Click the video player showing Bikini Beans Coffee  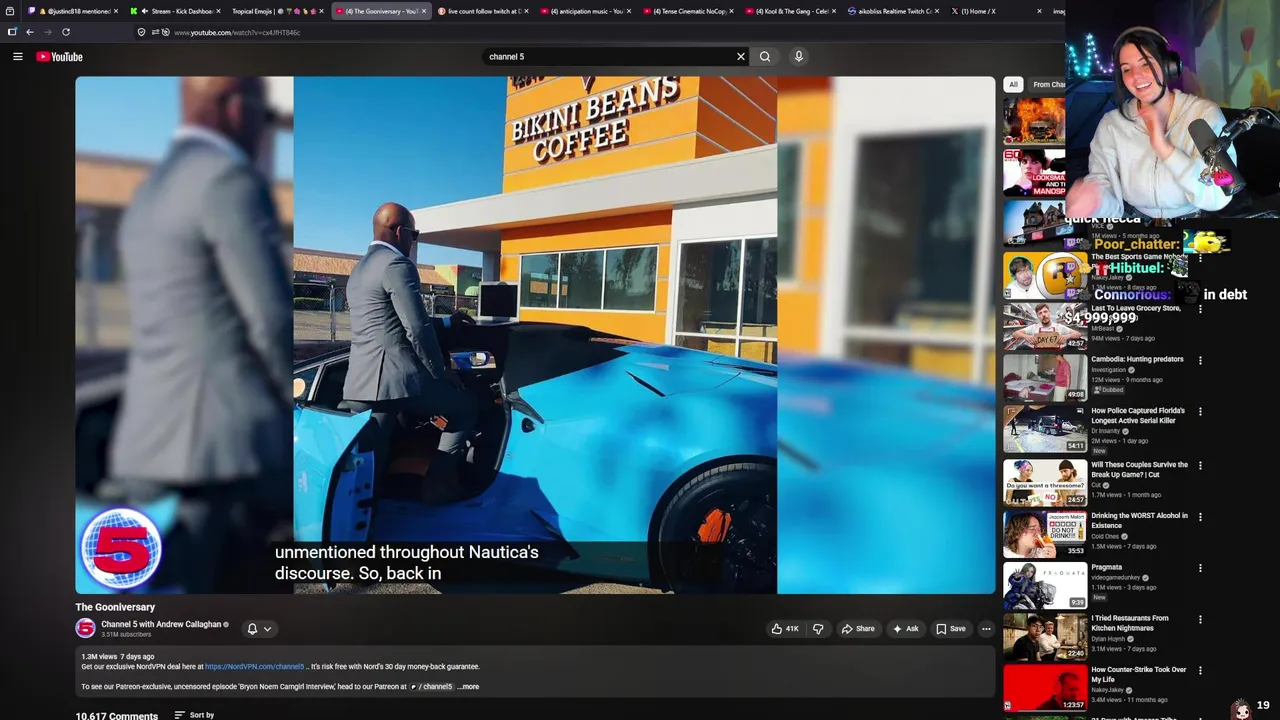(535, 335)
